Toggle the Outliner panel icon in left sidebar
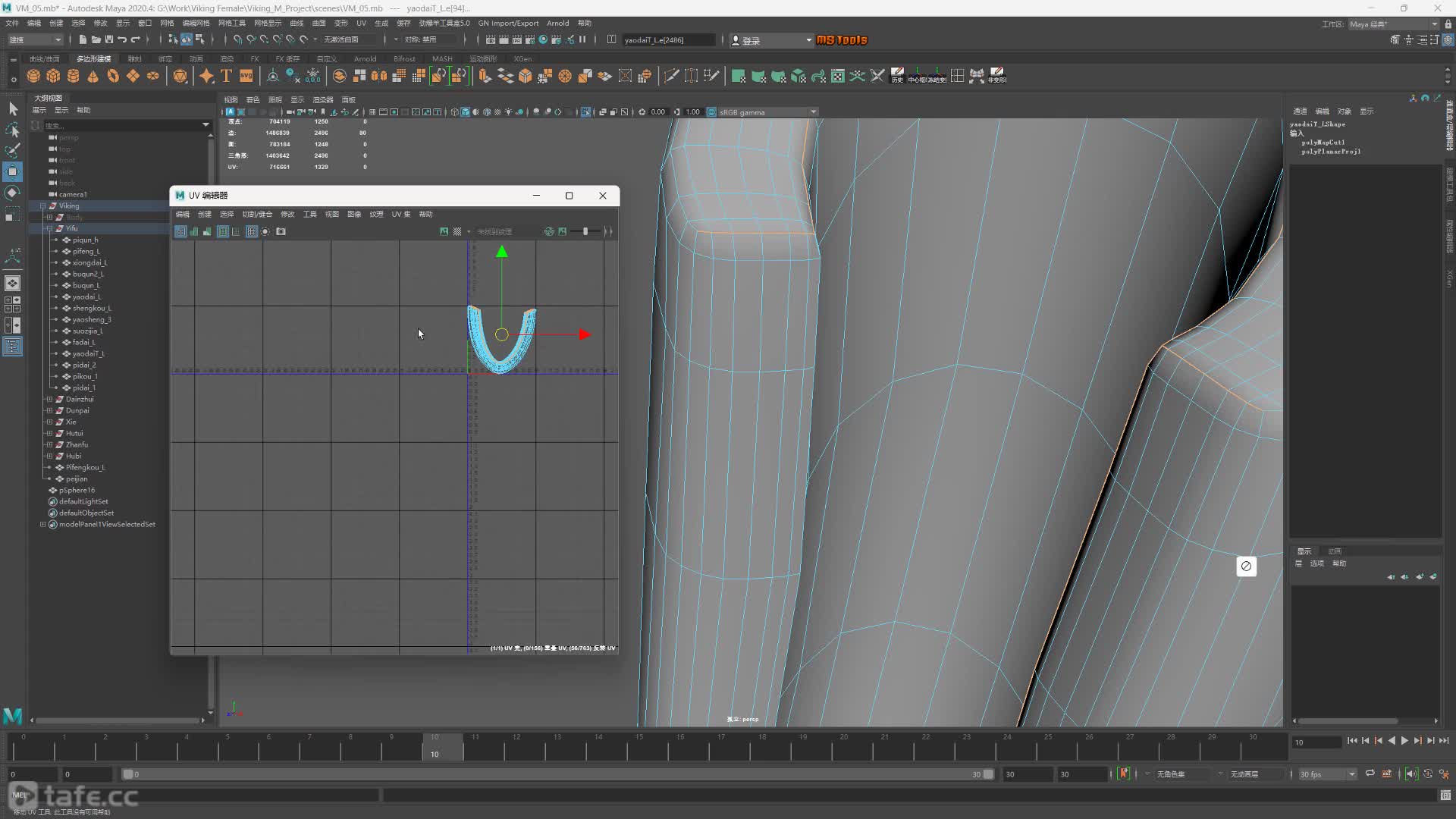Viewport: 1456px width, 819px height. (12, 347)
